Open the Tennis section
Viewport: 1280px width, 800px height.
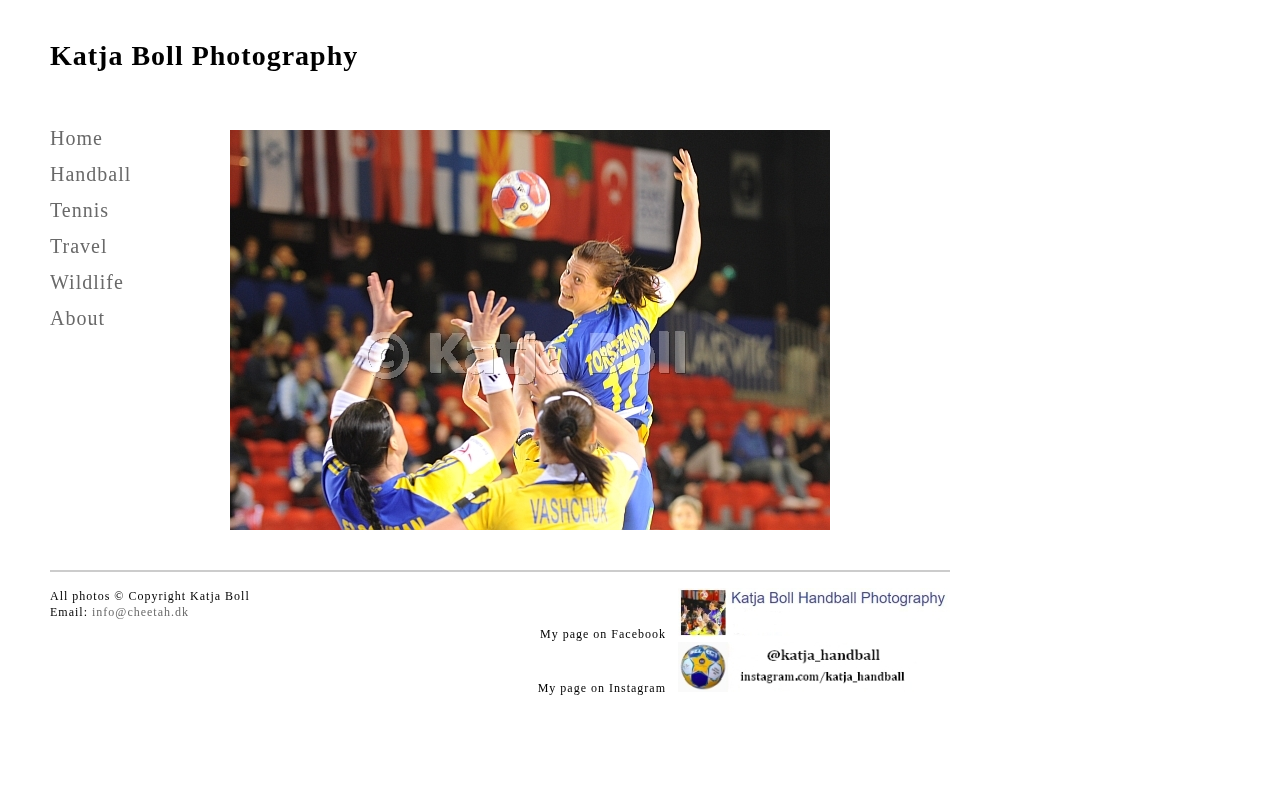click(79, 211)
